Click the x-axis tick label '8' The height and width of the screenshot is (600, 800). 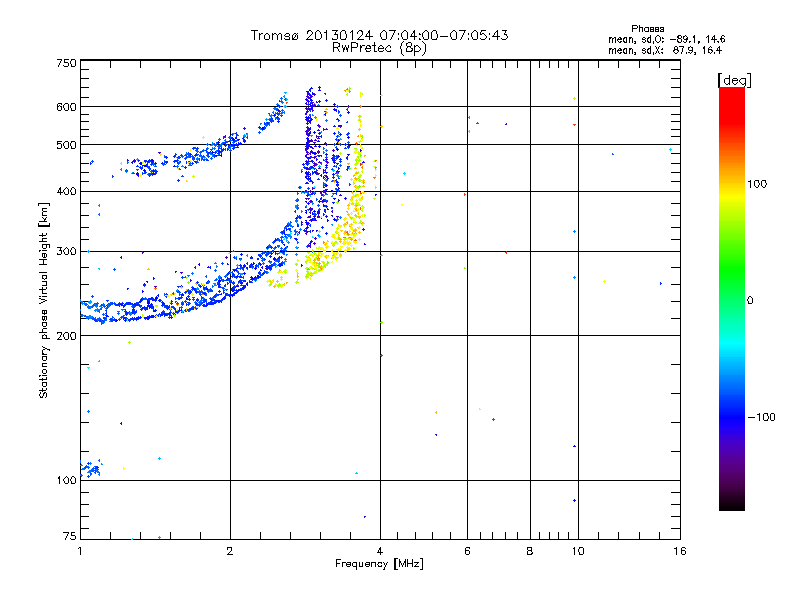tap(530, 551)
